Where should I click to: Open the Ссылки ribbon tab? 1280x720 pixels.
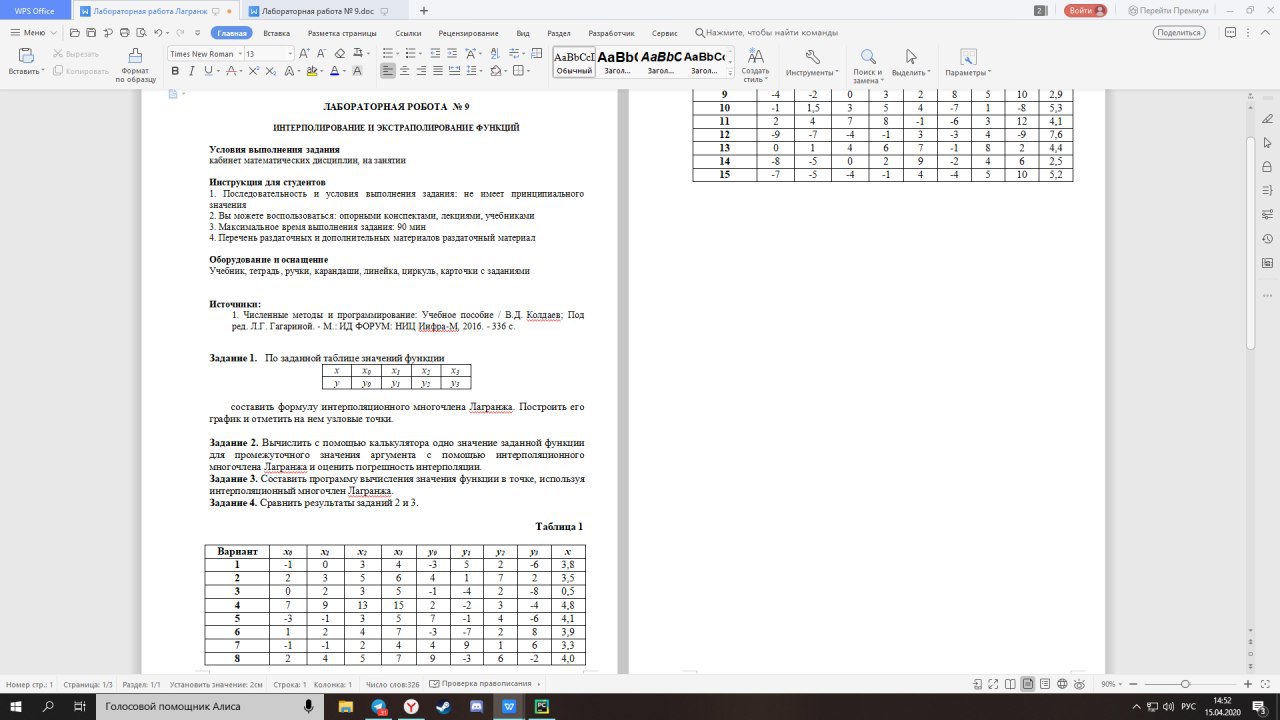click(x=408, y=33)
